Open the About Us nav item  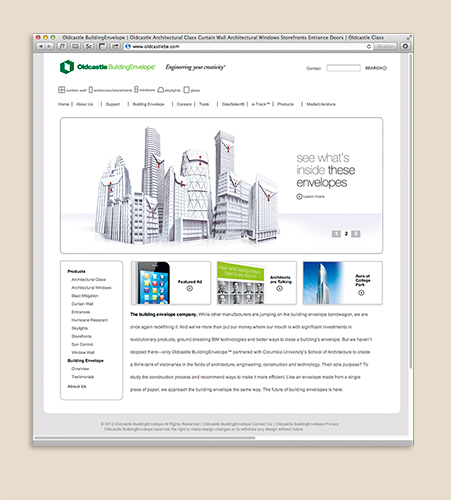pyautogui.click(x=85, y=104)
